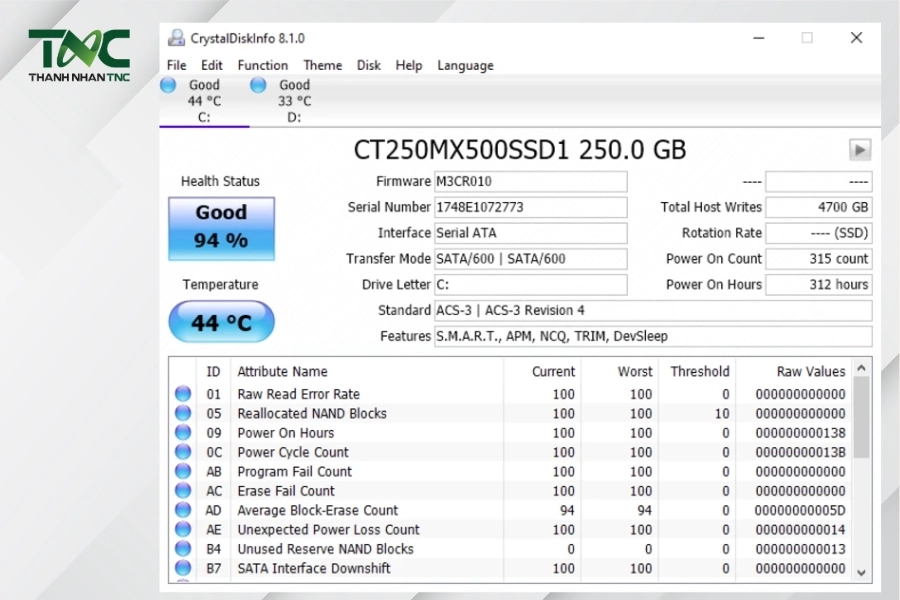This screenshot has height=600, width=900.
Task: Open the Edit menu
Action: coord(211,65)
